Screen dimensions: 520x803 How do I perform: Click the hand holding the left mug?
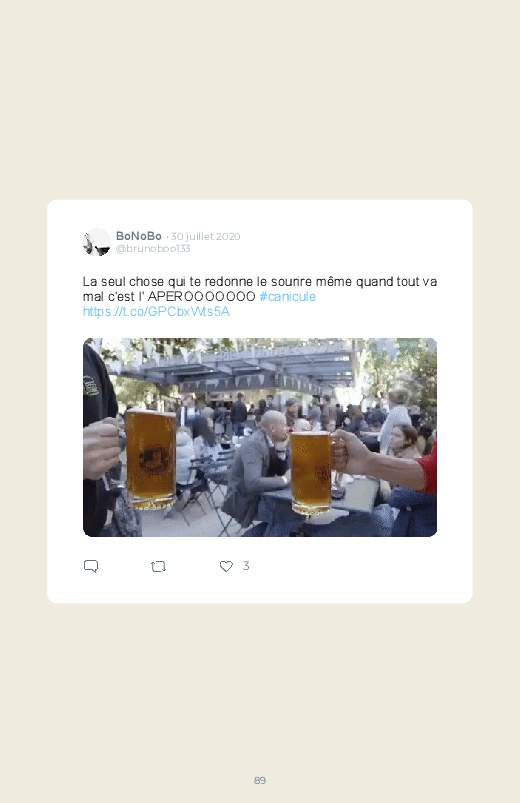(102, 447)
